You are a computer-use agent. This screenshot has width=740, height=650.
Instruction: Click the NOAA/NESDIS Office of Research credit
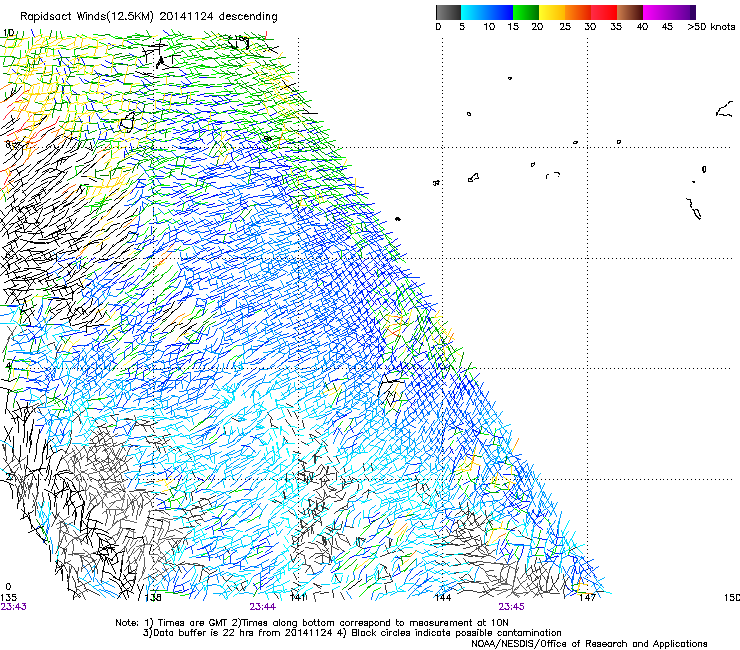(x=589, y=644)
